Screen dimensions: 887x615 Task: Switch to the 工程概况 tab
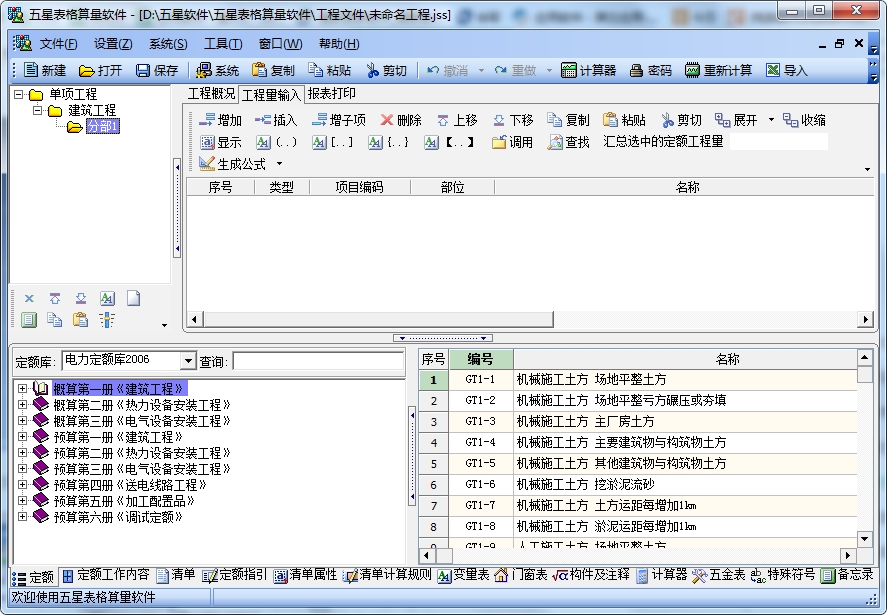click(x=212, y=93)
